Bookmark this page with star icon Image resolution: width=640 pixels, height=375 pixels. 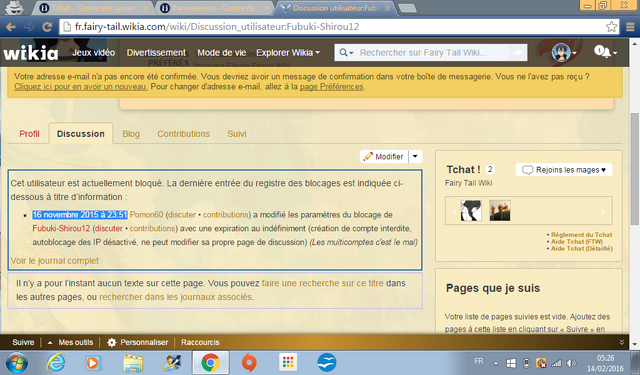coord(611,27)
